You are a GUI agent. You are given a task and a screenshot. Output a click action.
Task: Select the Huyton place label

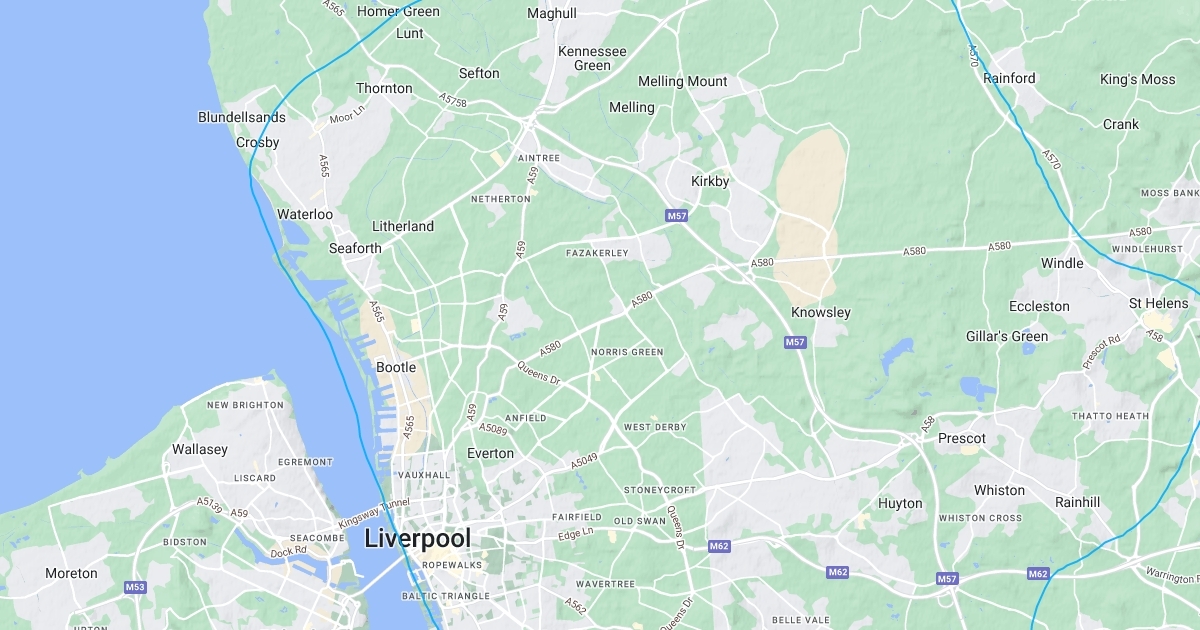click(x=900, y=503)
